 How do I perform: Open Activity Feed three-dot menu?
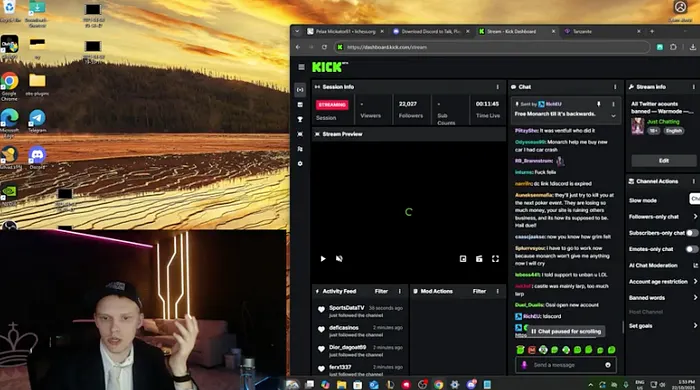click(400, 291)
